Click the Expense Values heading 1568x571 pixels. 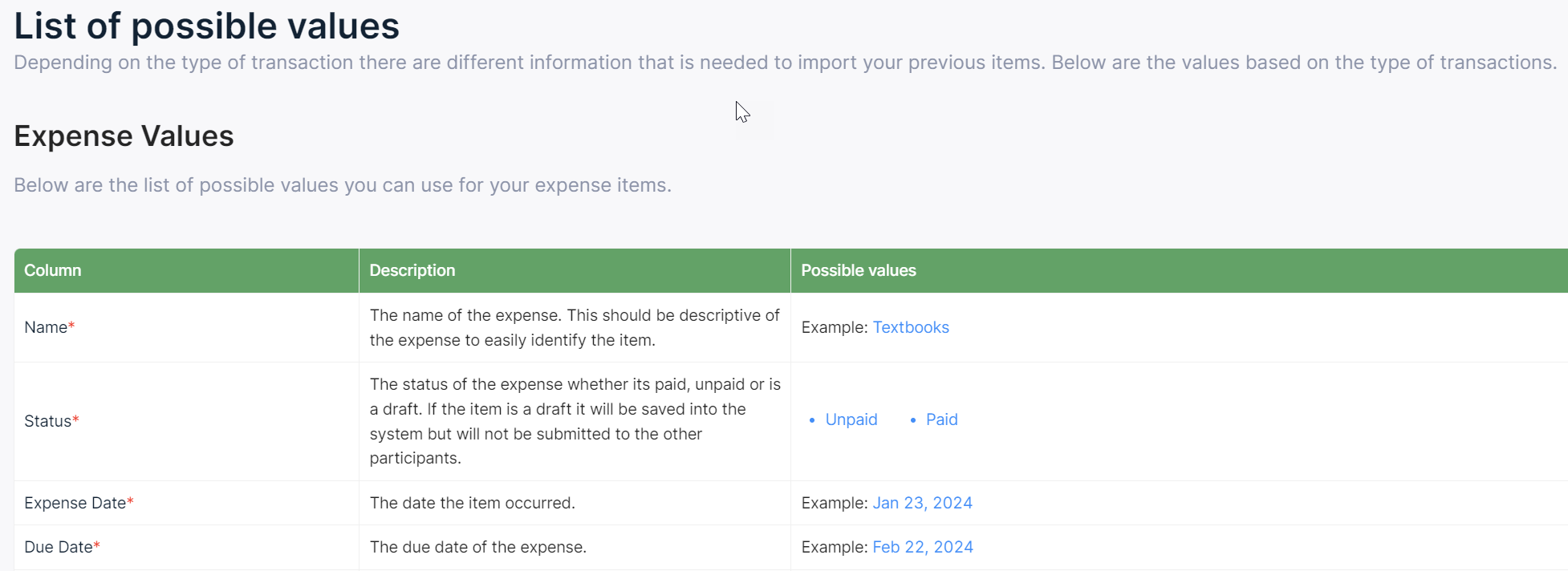tap(124, 136)
